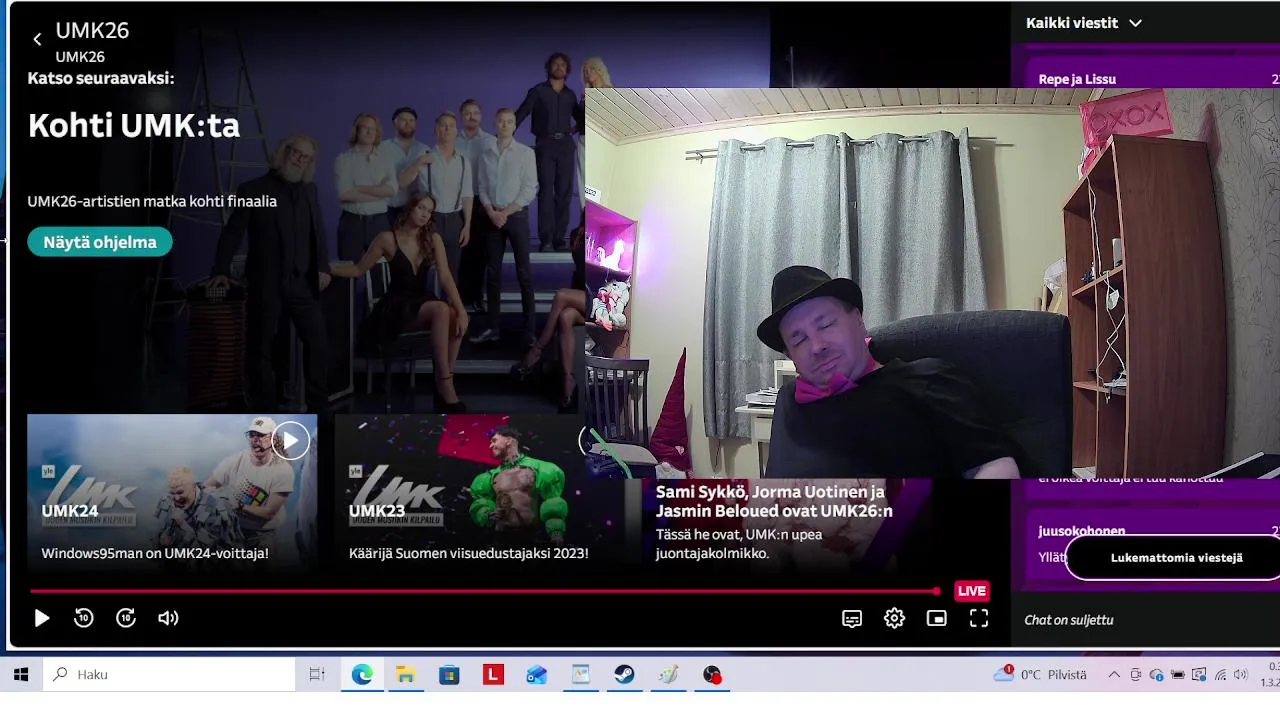Open the UMK24 Windows95man thumbnail

click(172, 493)
